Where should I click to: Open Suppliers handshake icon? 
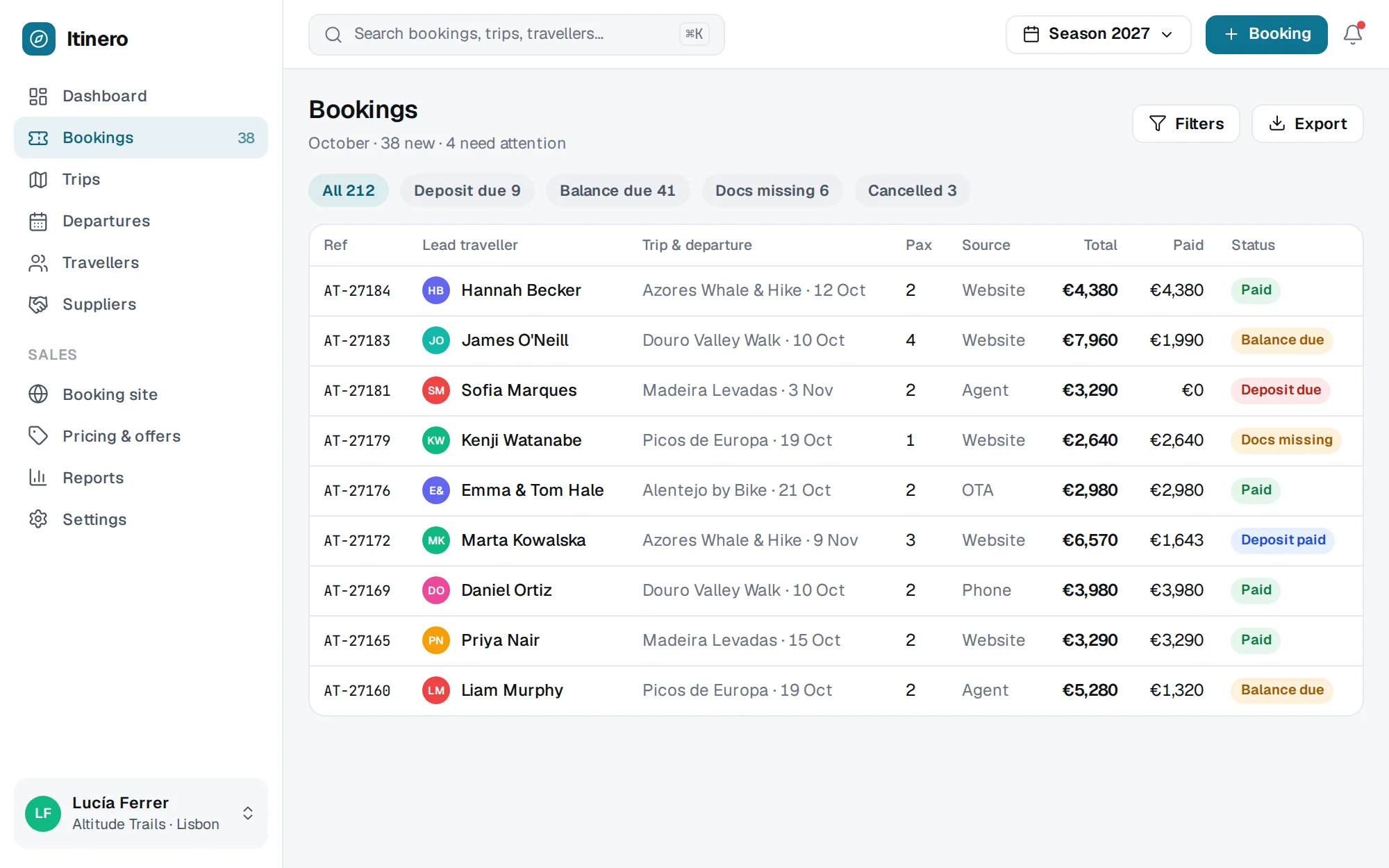[38, 304]
